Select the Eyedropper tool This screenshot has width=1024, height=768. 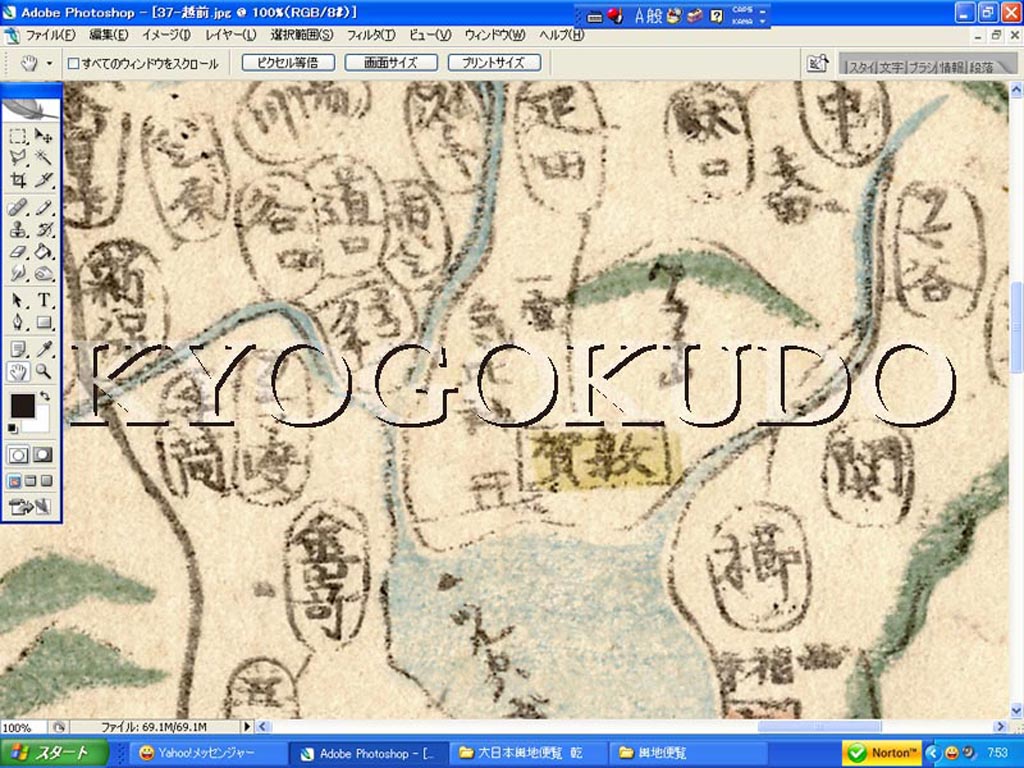[43, 350]
